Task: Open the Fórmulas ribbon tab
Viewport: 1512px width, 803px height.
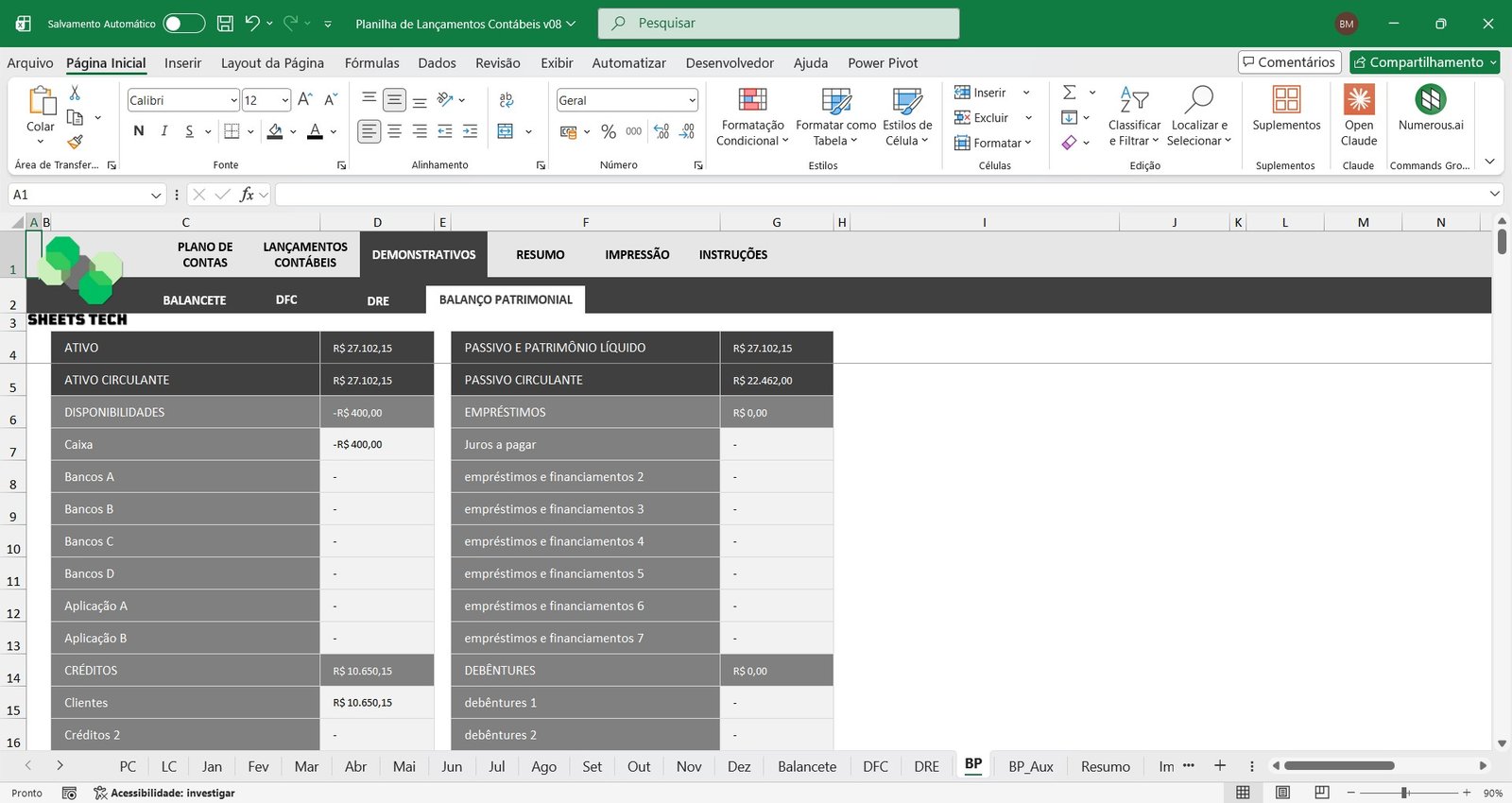Action: coord(371,63)
